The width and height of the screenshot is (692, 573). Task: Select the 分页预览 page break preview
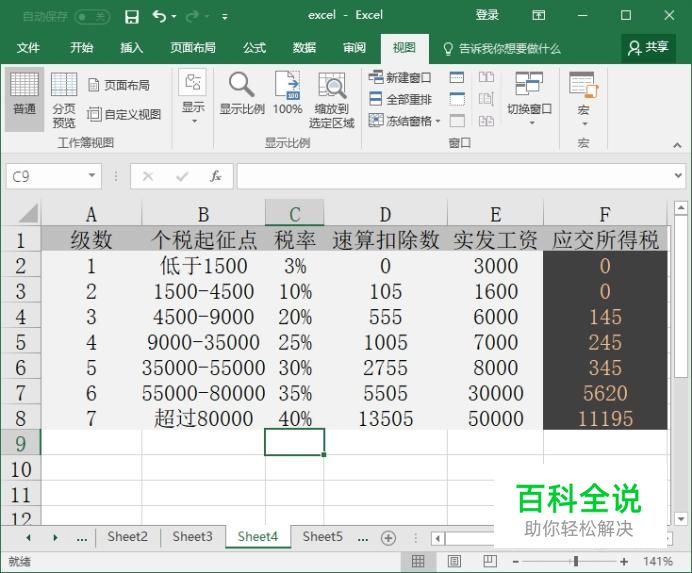[64, 100]
